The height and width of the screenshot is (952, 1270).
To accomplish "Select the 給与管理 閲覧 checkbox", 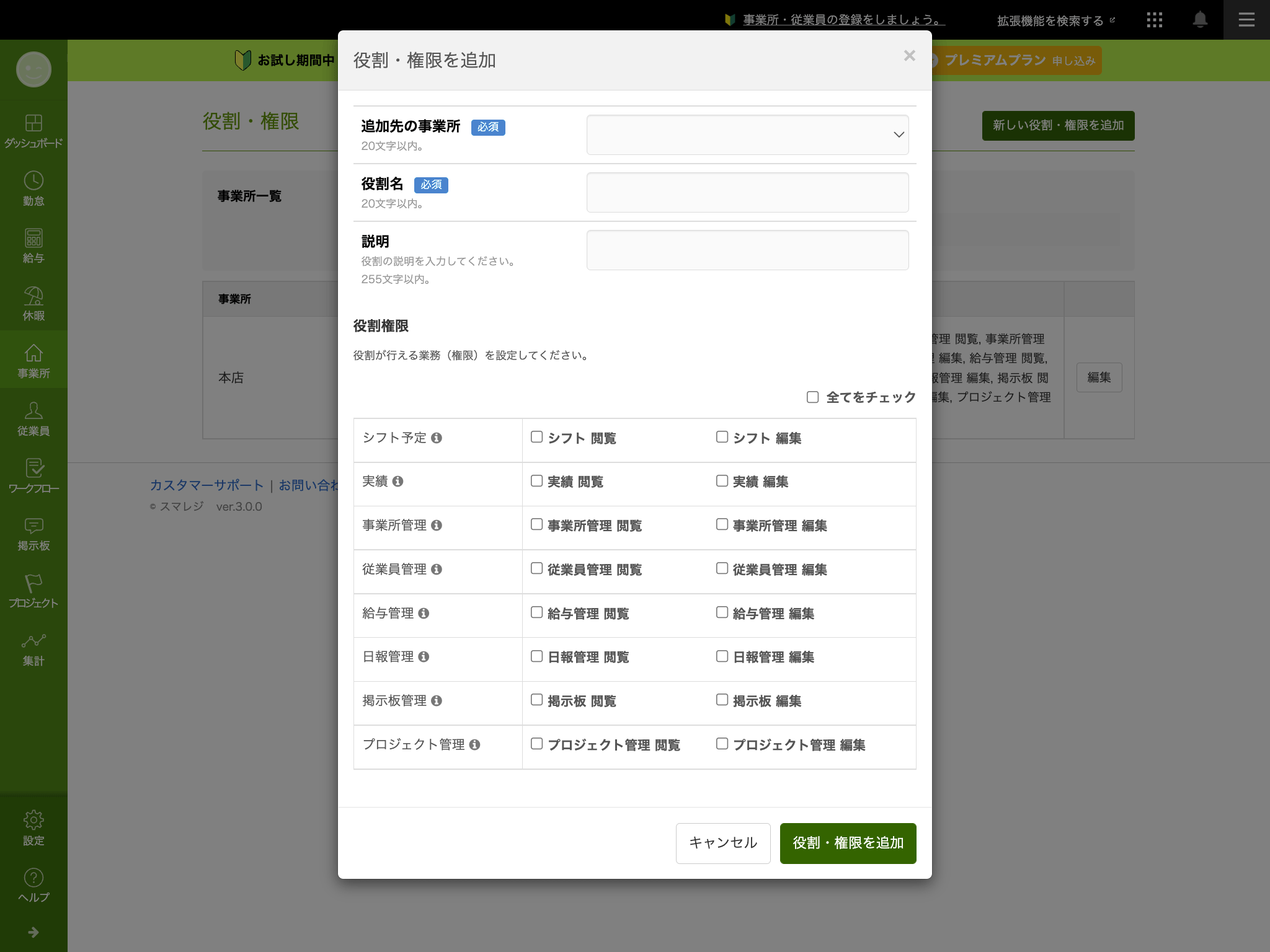I will click(x=537, y=612).
